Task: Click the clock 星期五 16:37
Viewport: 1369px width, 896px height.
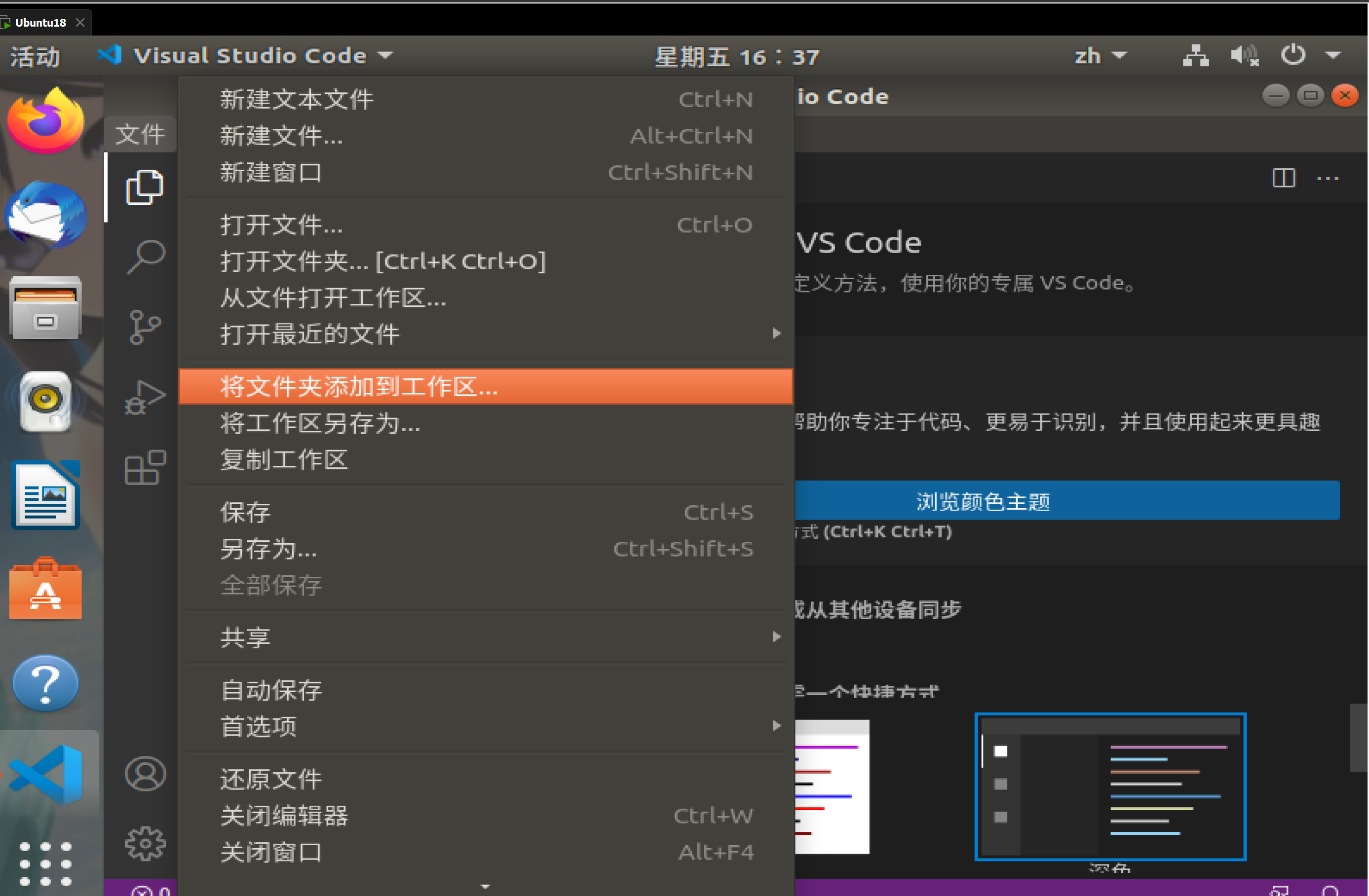Action: click(x=737, y=56)
